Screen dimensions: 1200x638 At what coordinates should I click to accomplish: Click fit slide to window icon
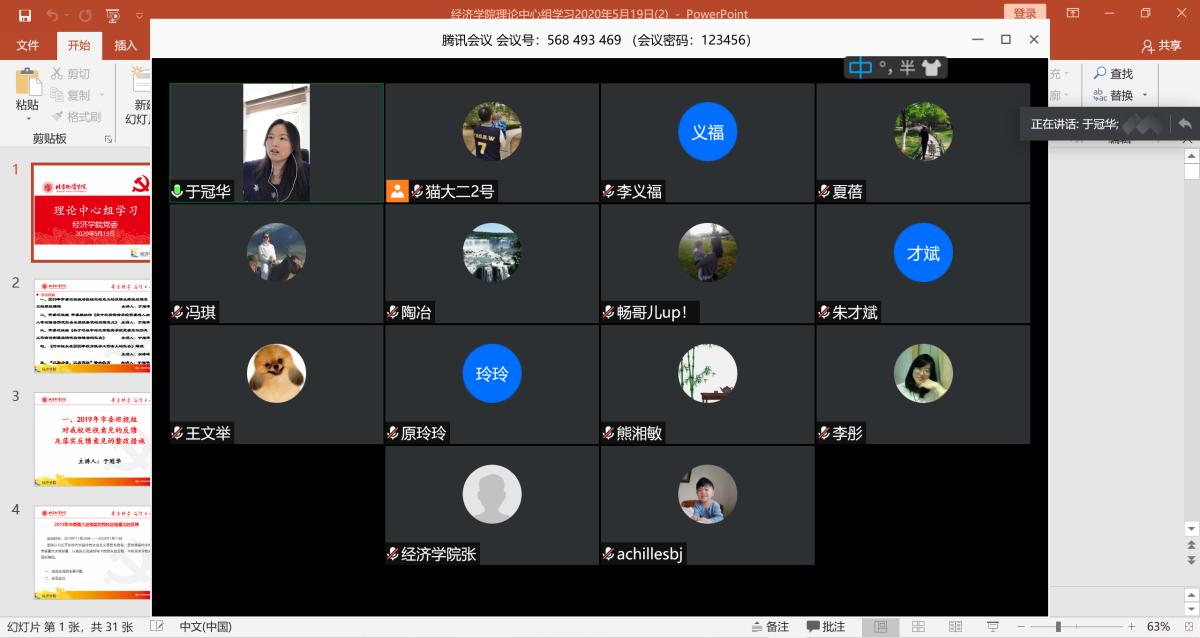tap(1186, 627)
